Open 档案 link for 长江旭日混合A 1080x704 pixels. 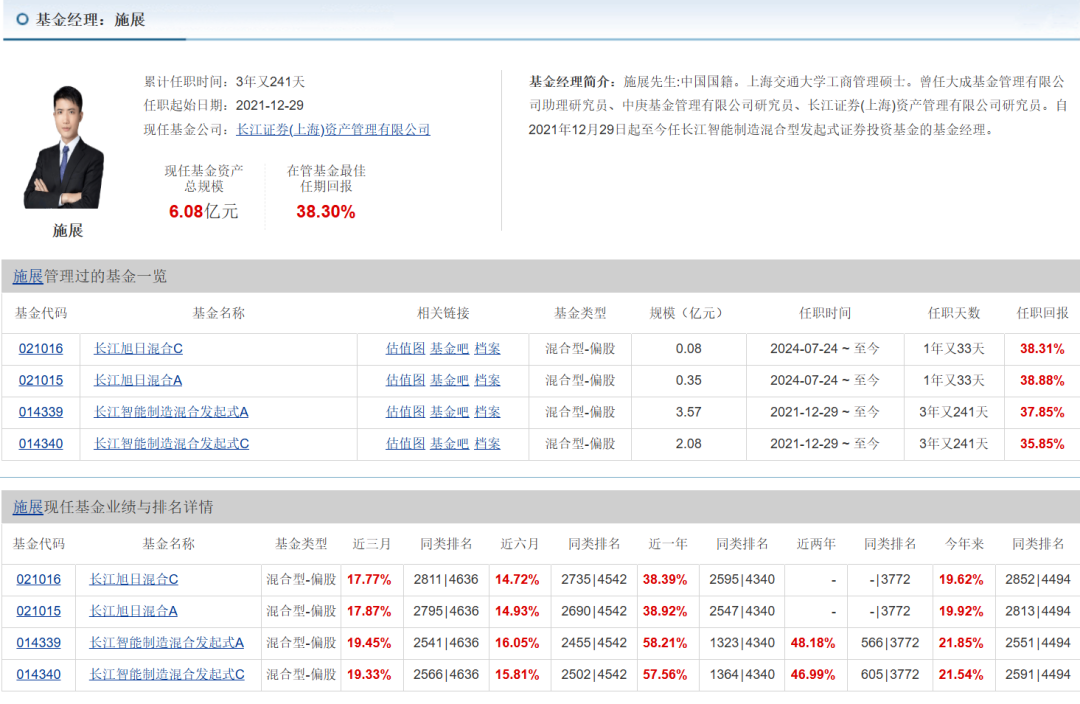(488, 380)
